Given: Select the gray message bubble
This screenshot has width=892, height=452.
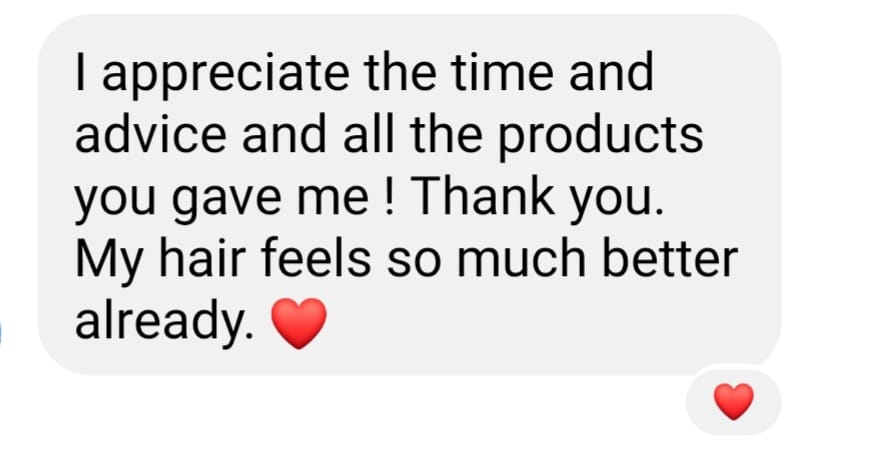Looking at the screenshot, I should (409, 194).
